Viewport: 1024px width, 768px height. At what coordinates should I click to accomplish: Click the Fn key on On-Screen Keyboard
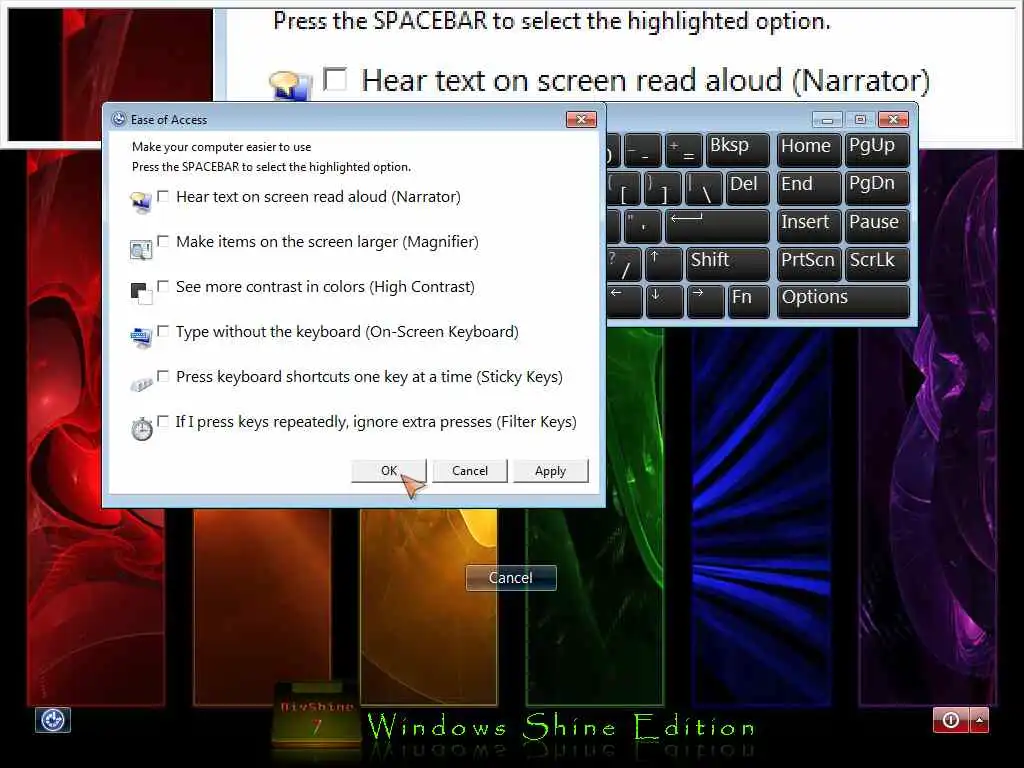click(748, 301)
